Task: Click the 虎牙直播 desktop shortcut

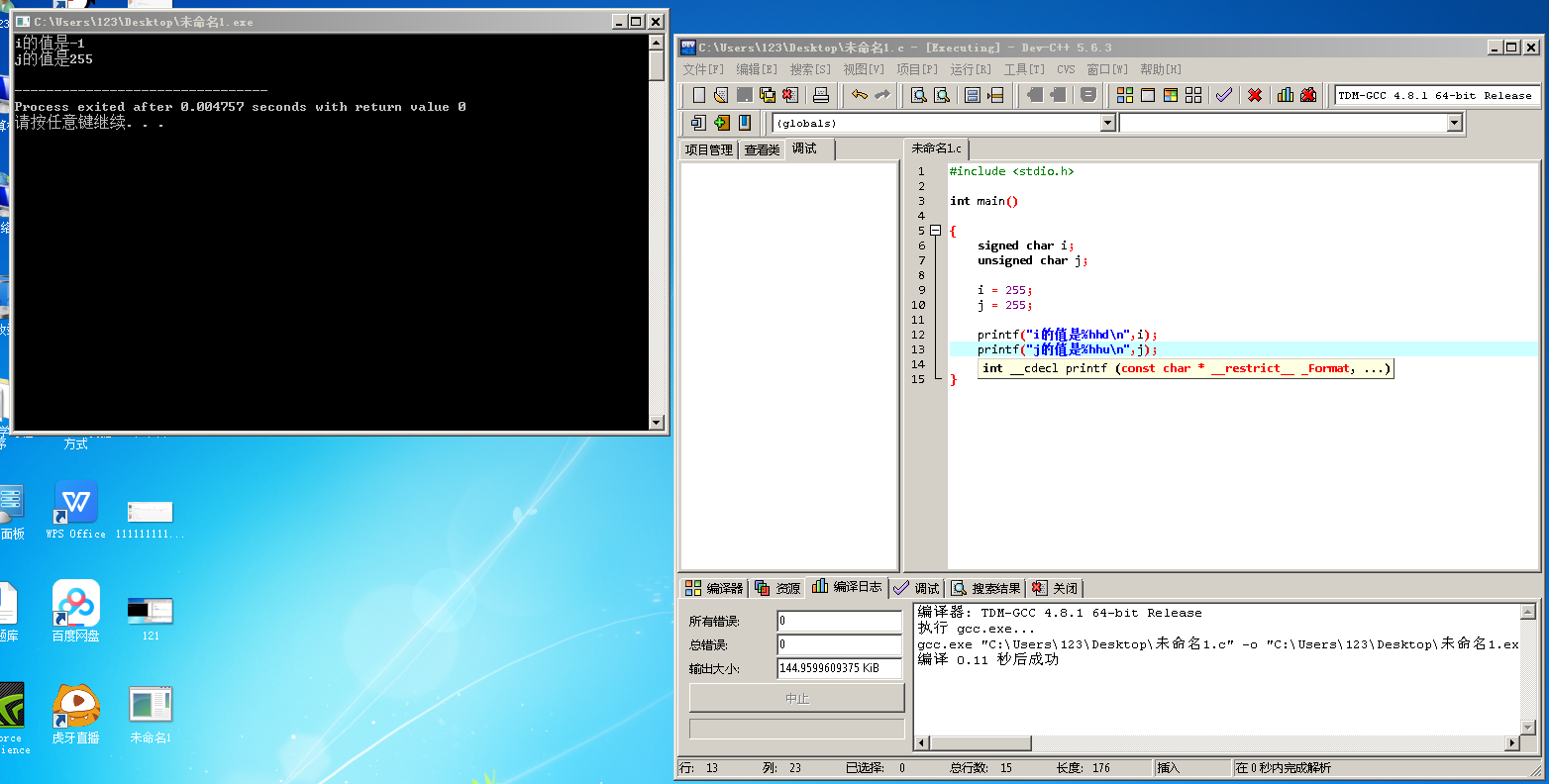Action: [76, 714]
